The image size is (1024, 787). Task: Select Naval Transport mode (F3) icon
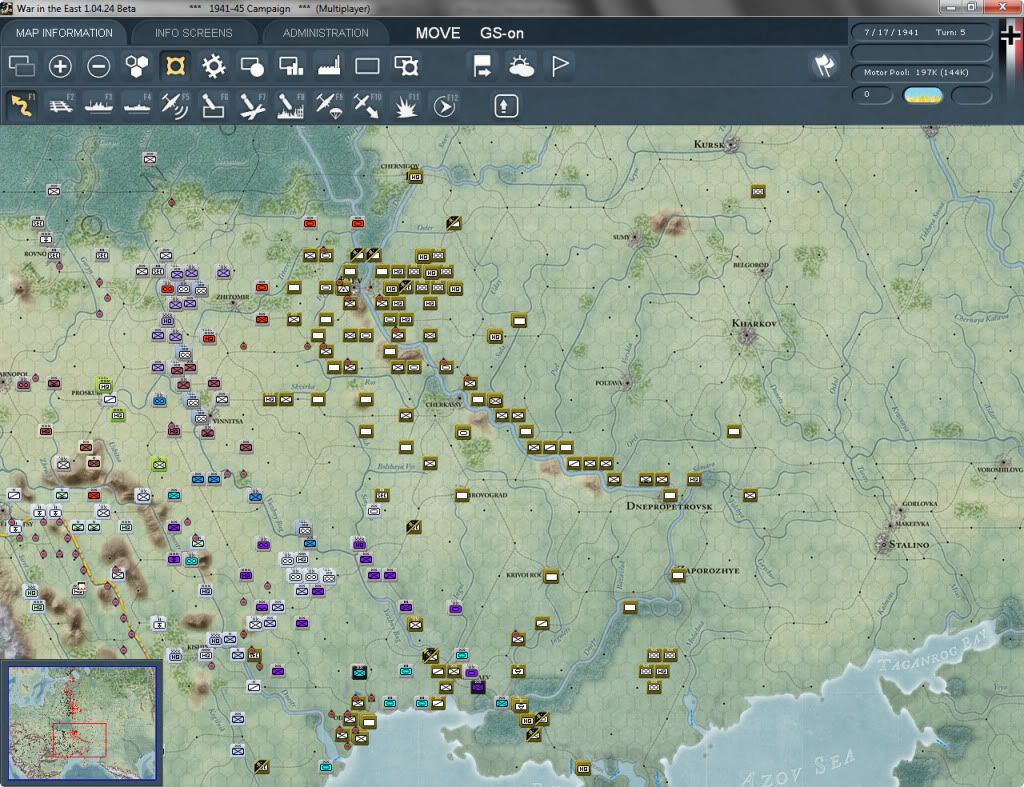pyautogui.click(x=99, y=105)
